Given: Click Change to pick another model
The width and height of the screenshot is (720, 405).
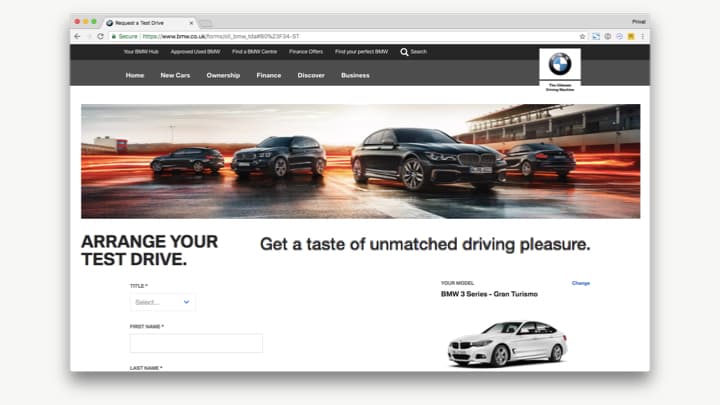Looking at the screenshot, I should (x=580, y=283).
